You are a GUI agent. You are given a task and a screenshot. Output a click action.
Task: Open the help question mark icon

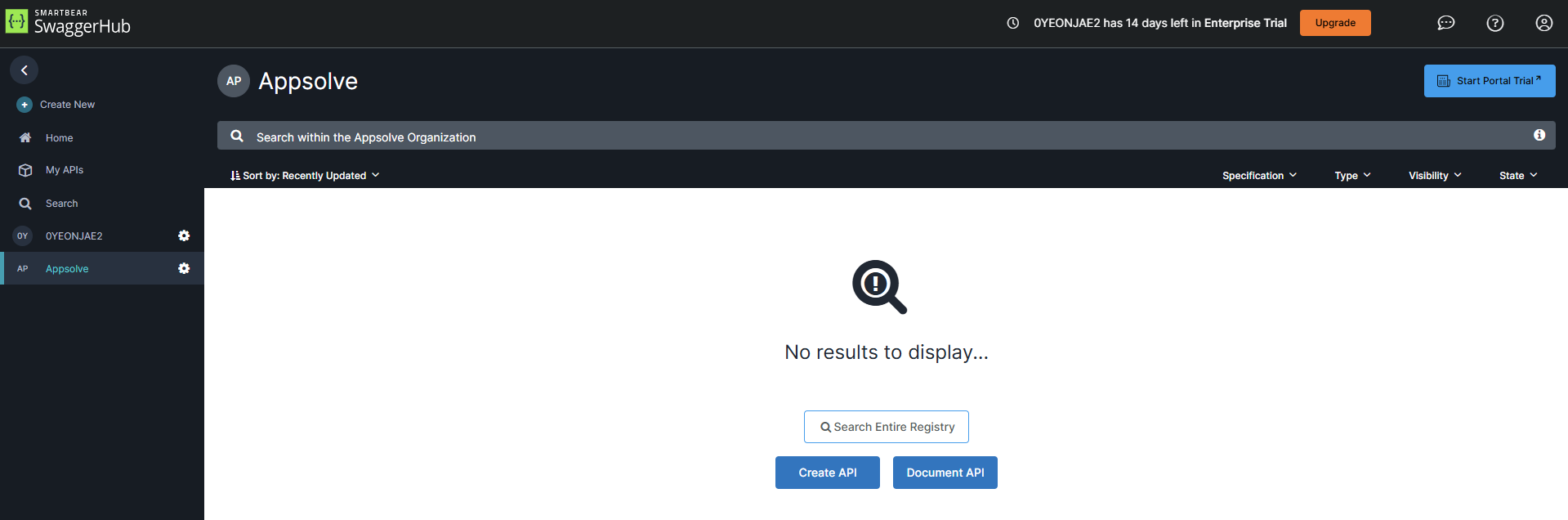click(1495, 23)
